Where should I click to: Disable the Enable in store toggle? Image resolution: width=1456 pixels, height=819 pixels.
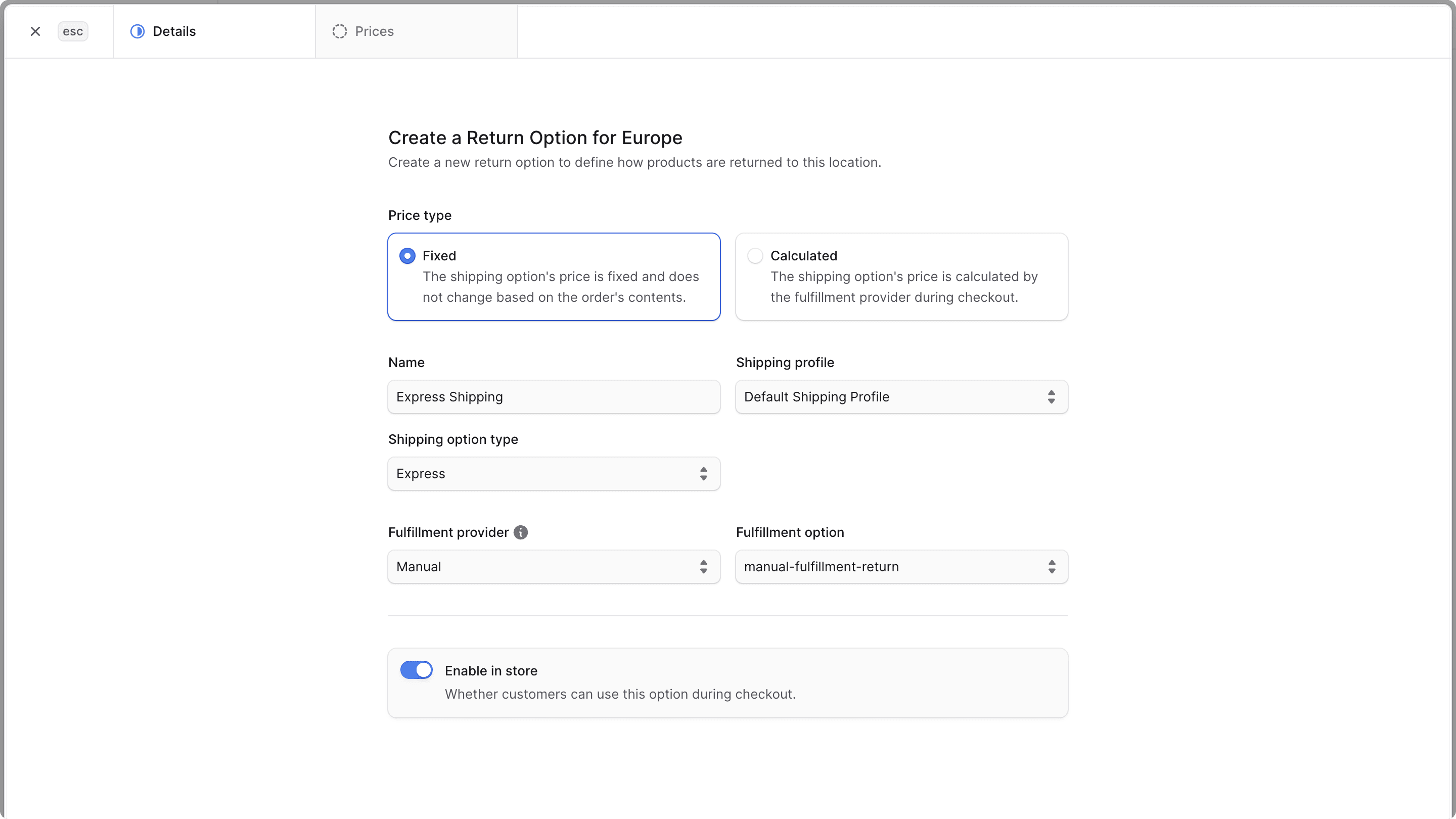coord(416,670)
